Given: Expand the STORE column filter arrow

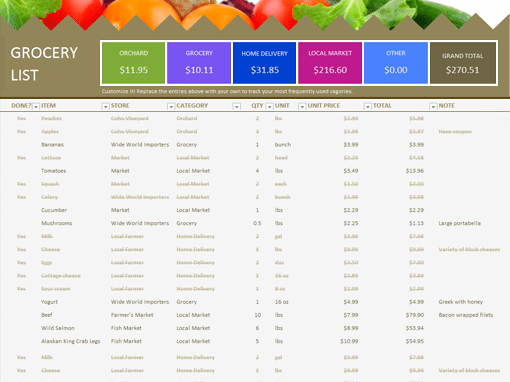Looking at the screenshot, I should click(171, 106).
